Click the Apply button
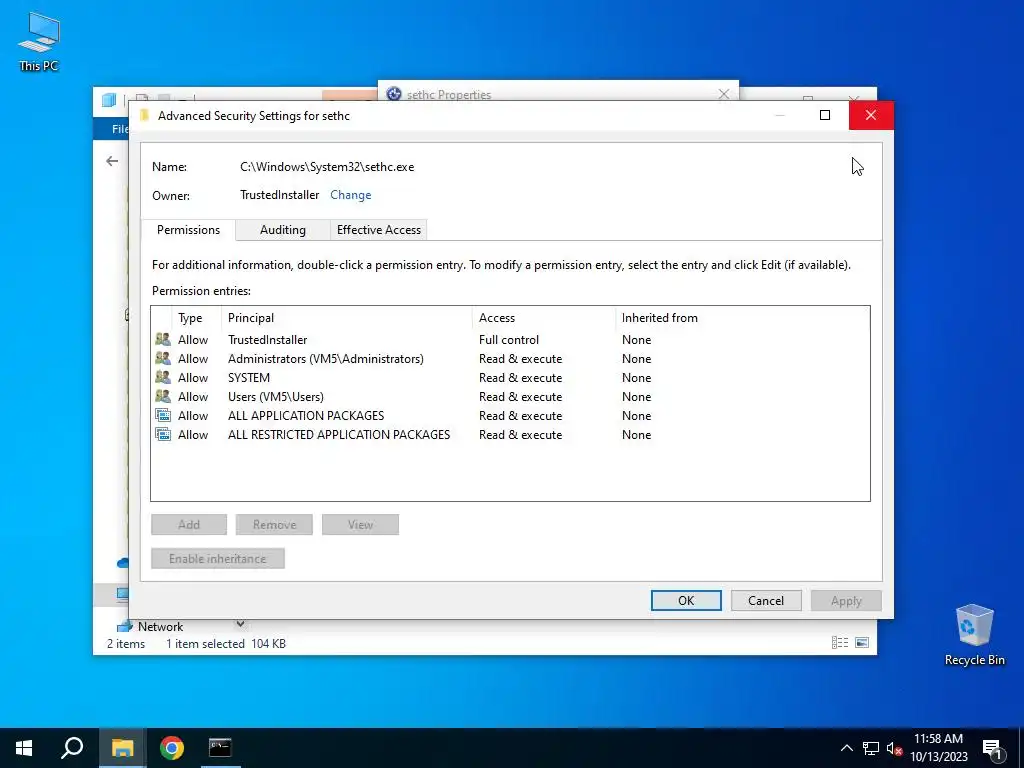This screenshot has height=768, width=1024. 846,601
